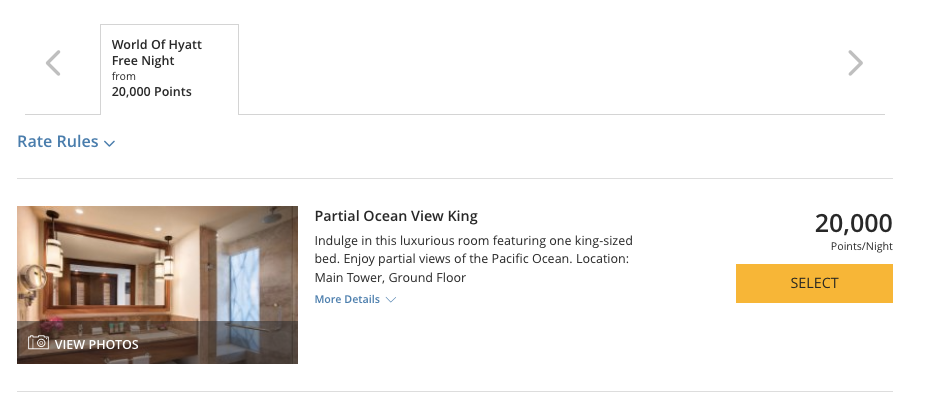Open VIEW PHOTOS for the room

(x=96, y=344)
